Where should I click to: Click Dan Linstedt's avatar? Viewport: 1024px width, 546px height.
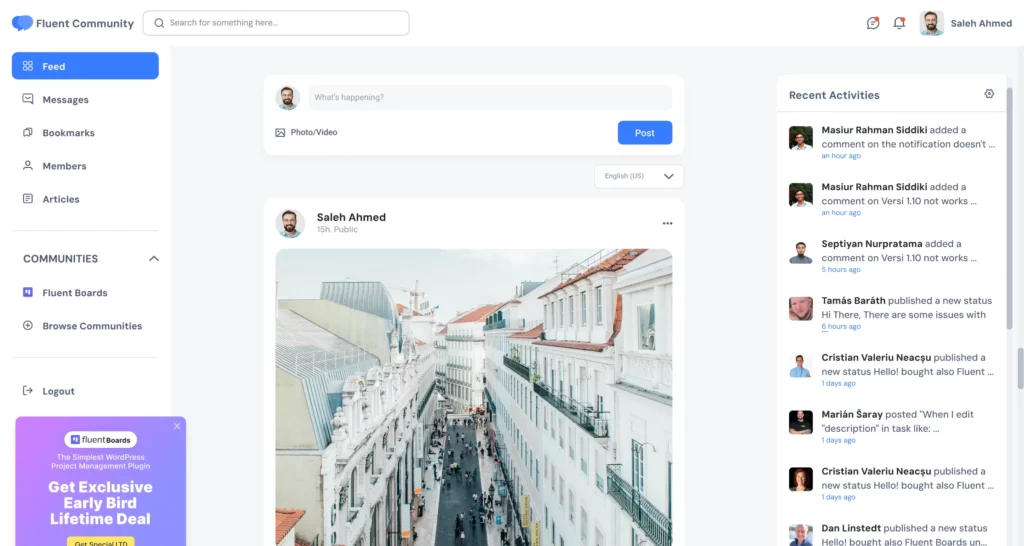pos(801,535)
